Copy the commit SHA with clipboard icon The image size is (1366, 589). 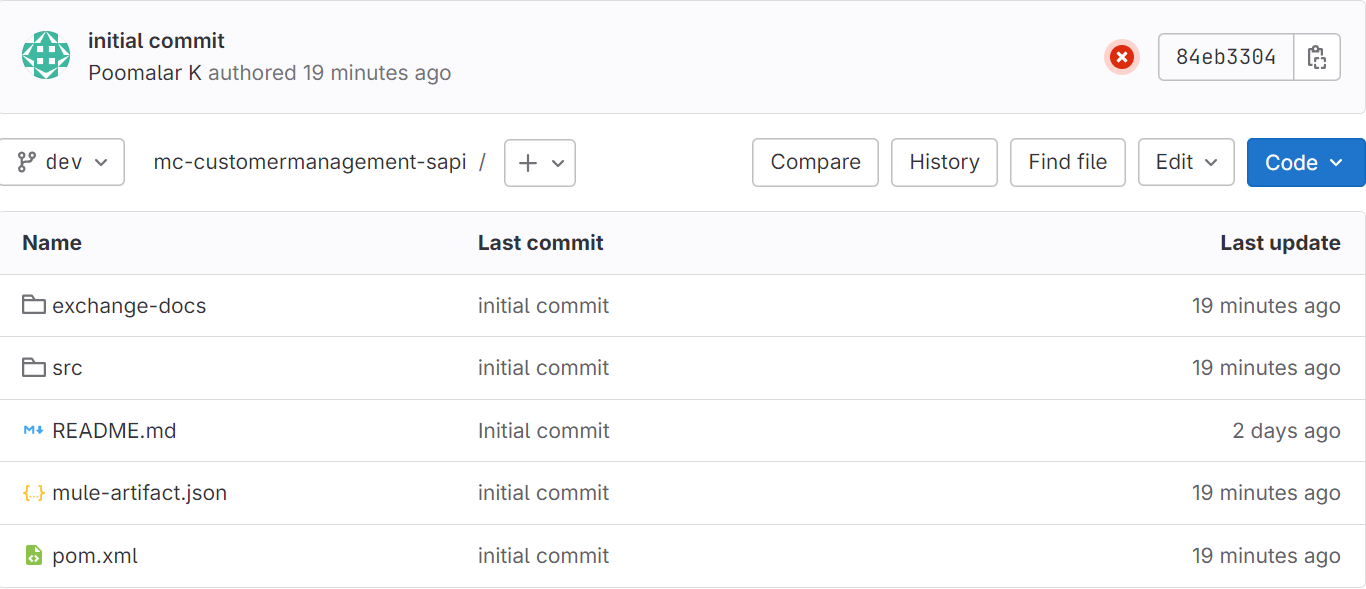click(x=1317, y=58)
